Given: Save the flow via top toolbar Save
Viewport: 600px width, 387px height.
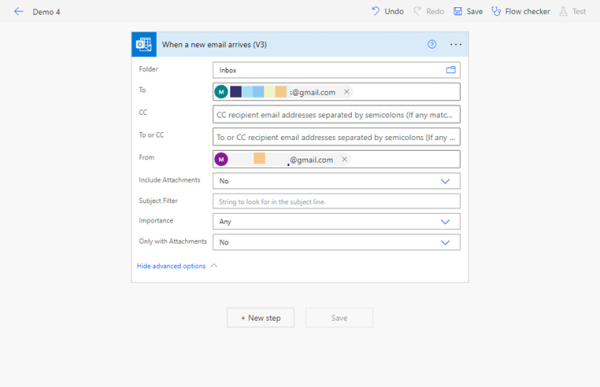Looking at the screenshot, I should (468, 11).
